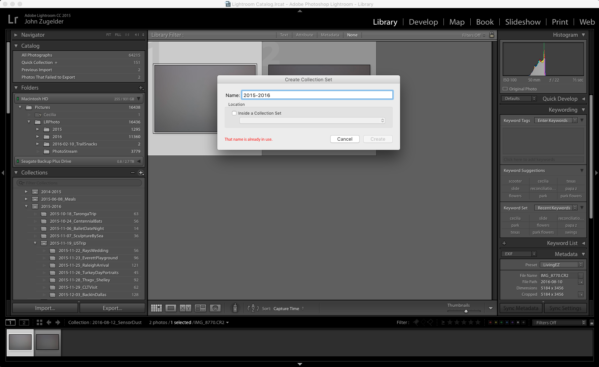The height and width of the screenshot is (367, 599).
Task: Check Inside a Collection Set checkbox
Action: point(234,113)
